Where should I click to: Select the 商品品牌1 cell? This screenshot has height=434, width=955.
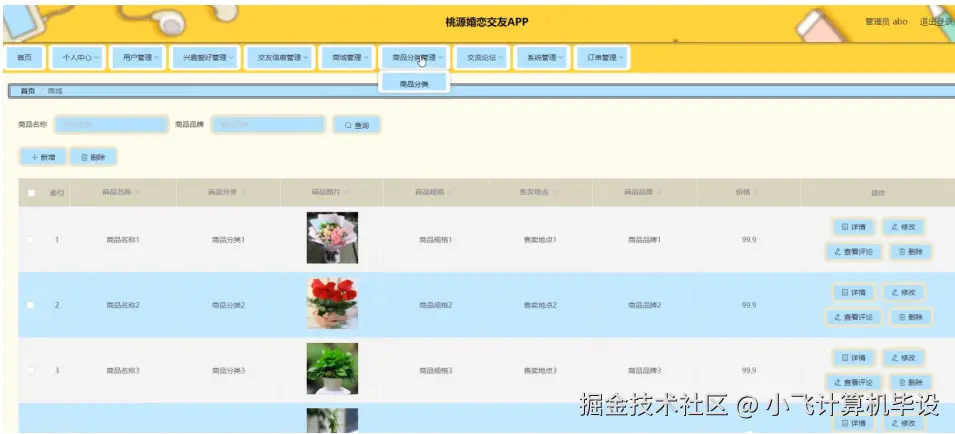pos(644,240)
